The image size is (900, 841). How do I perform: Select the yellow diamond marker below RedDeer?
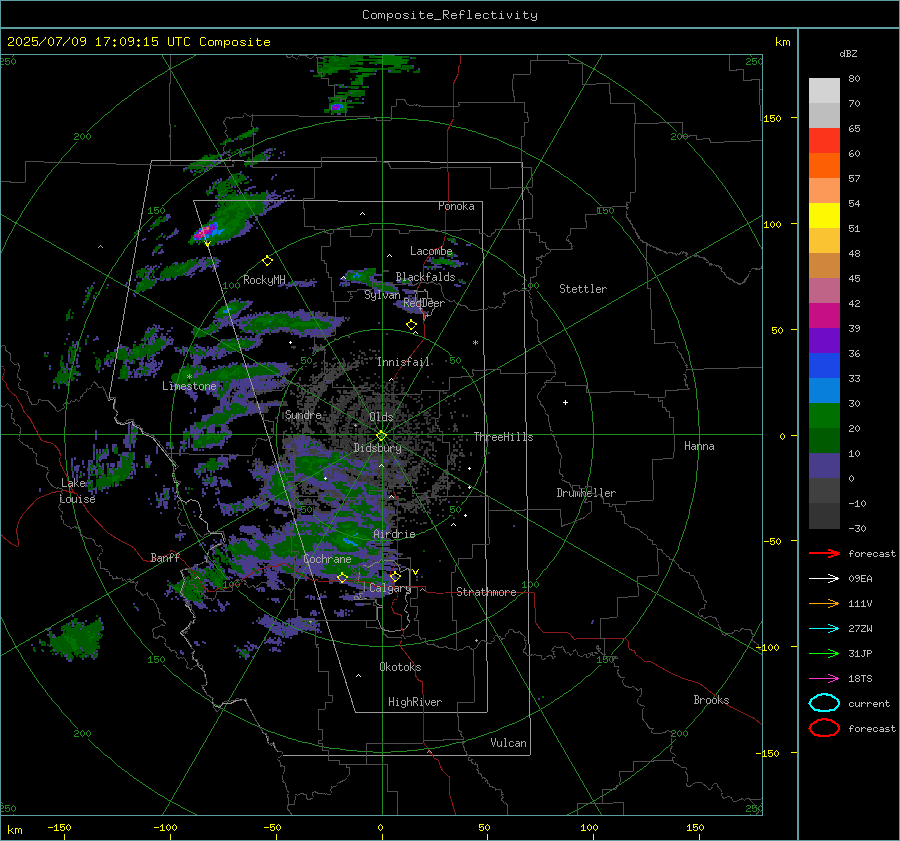(x=411, y=325)
